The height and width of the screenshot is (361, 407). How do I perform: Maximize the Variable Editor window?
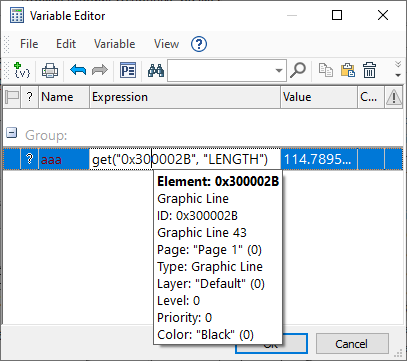[x=337, y=15]
